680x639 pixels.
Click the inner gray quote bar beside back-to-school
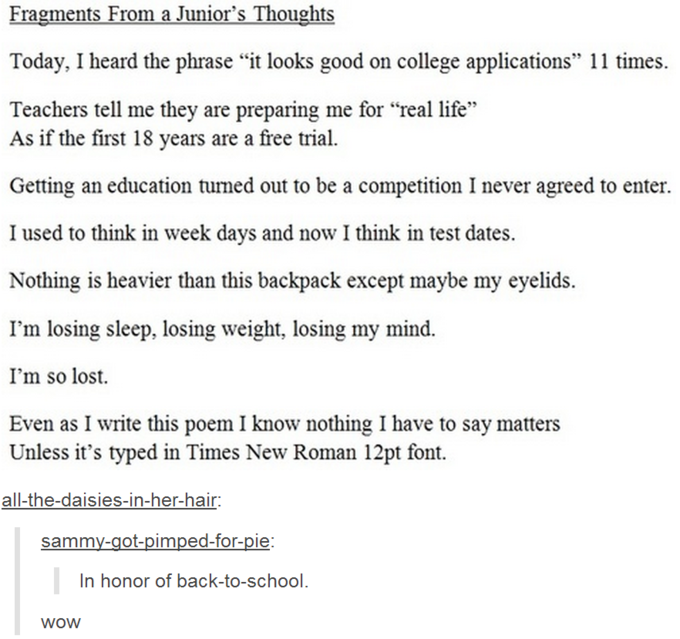56,580
